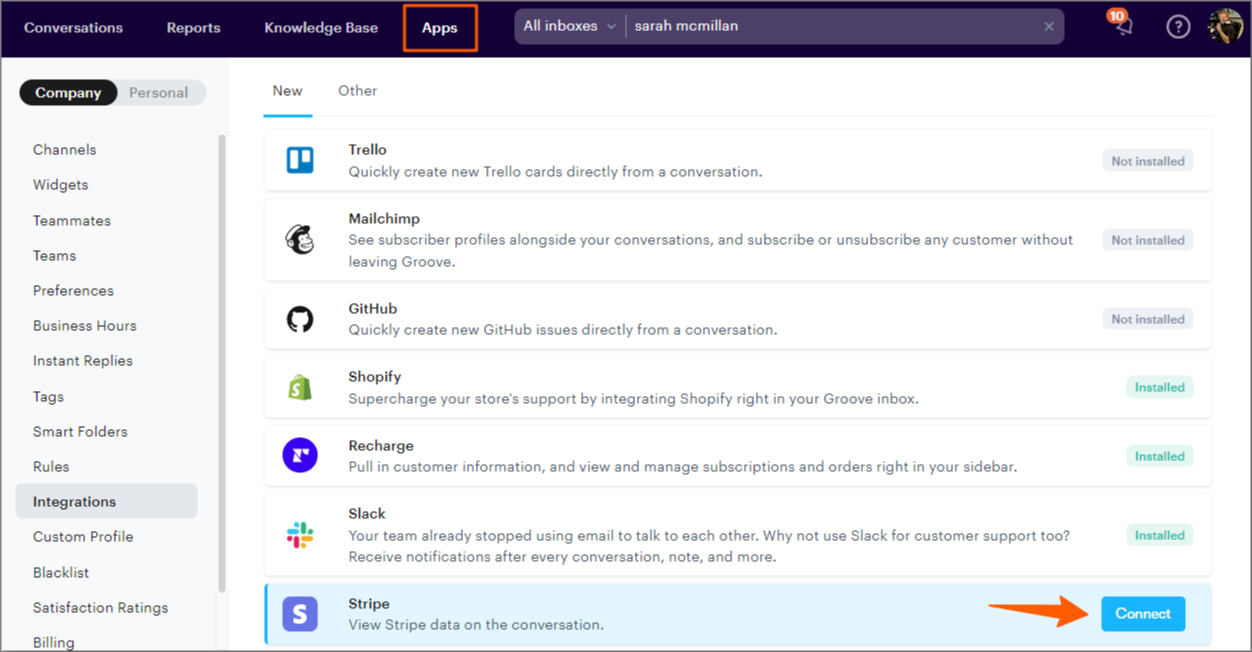Clear the search field text
The width and height of the screenshot is (1252, 652).
pos(1049,27)
